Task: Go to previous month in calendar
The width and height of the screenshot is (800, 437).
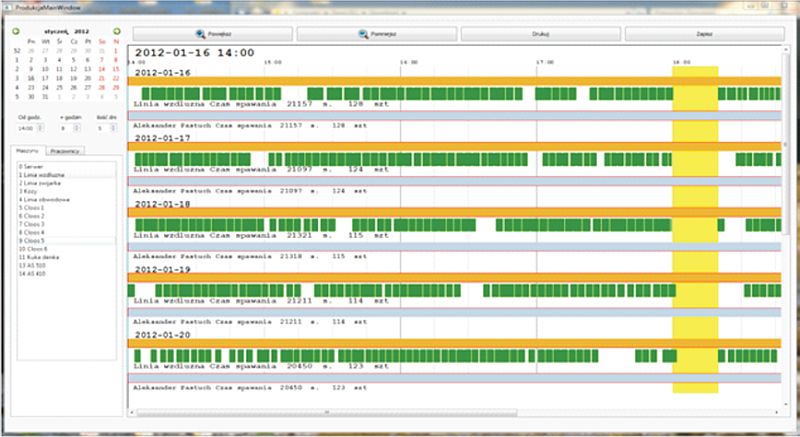Action: point(16,31)
